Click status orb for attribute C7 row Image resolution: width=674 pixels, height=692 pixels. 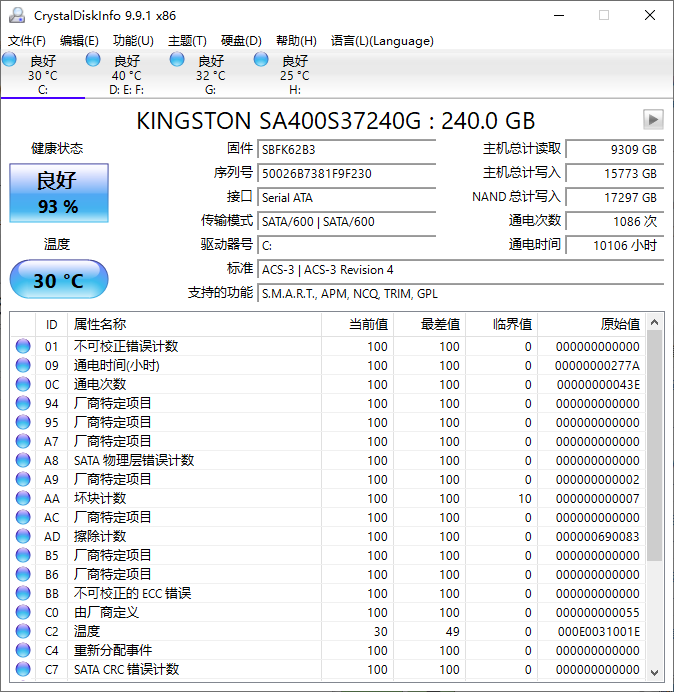point(23,669)
